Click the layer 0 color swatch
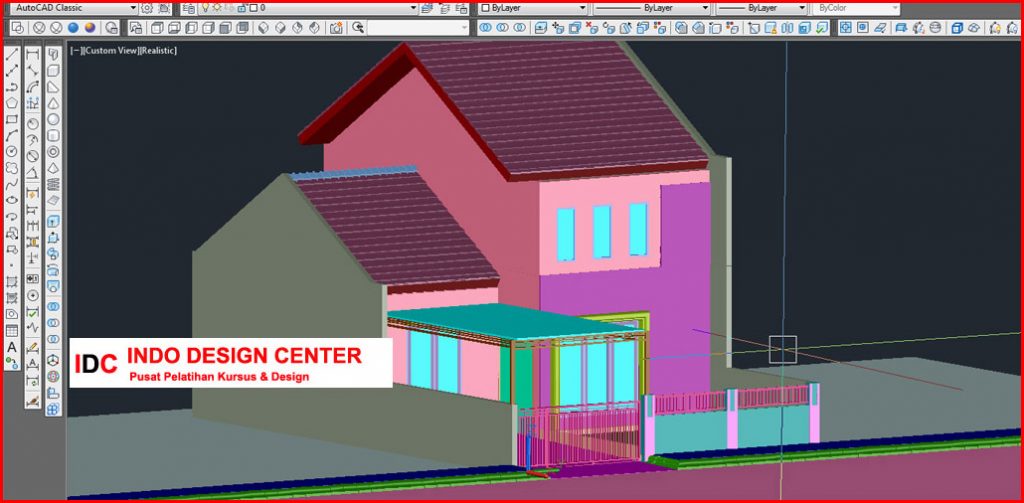 252,8
